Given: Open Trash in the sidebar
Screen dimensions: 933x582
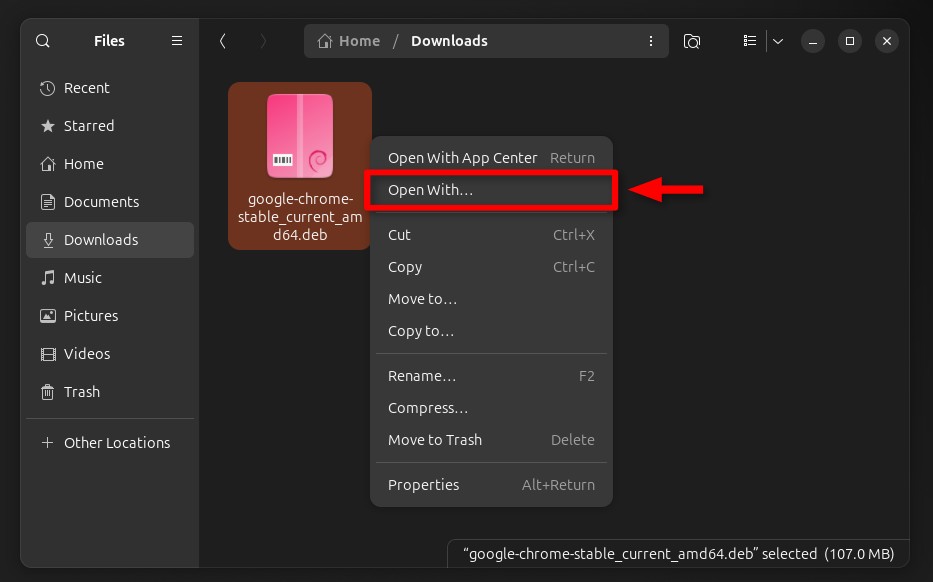Looking at the screenshot, I should coord(110,392).
